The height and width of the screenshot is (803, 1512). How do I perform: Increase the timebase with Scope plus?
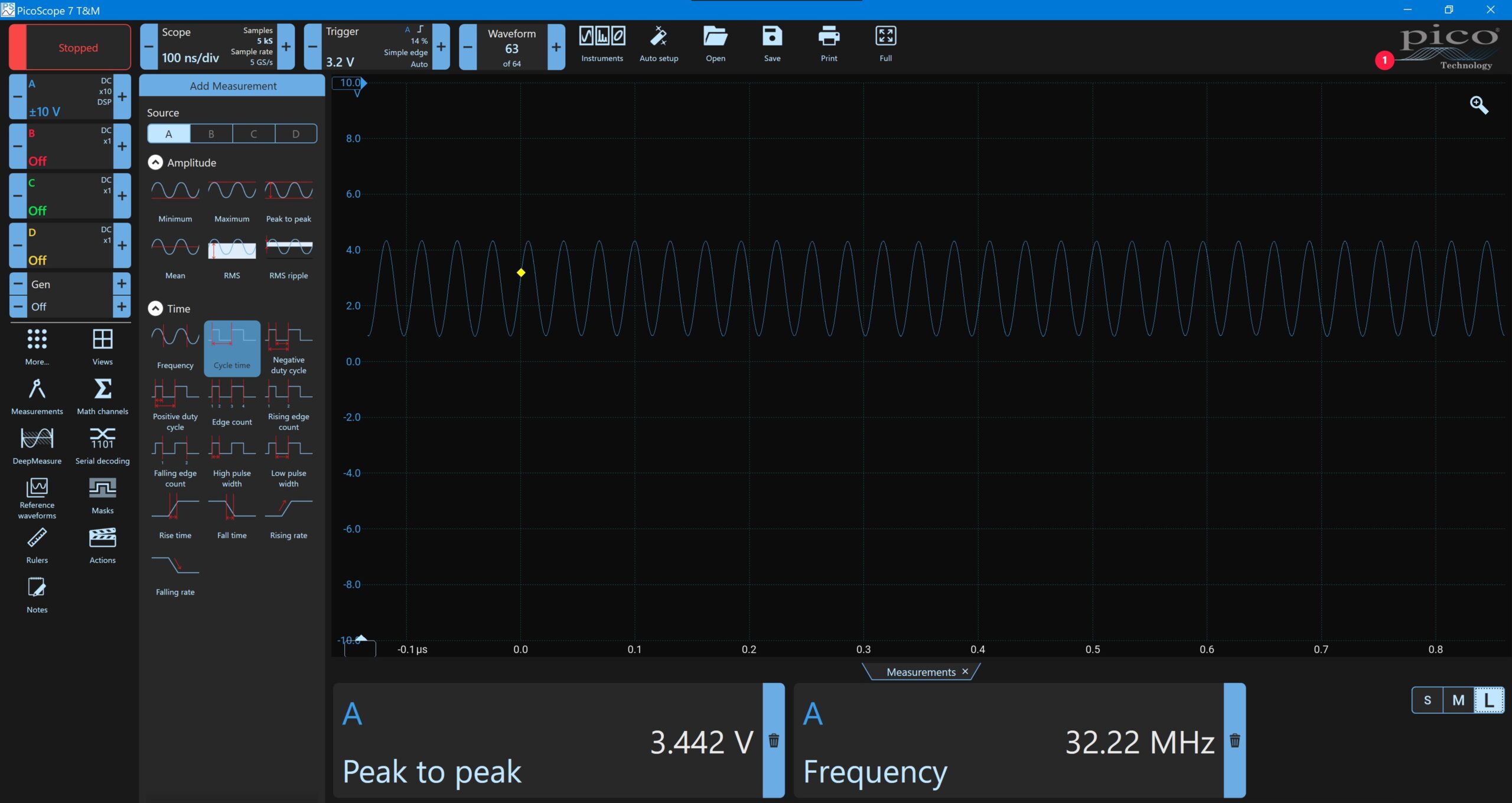[x=286, y=47]
